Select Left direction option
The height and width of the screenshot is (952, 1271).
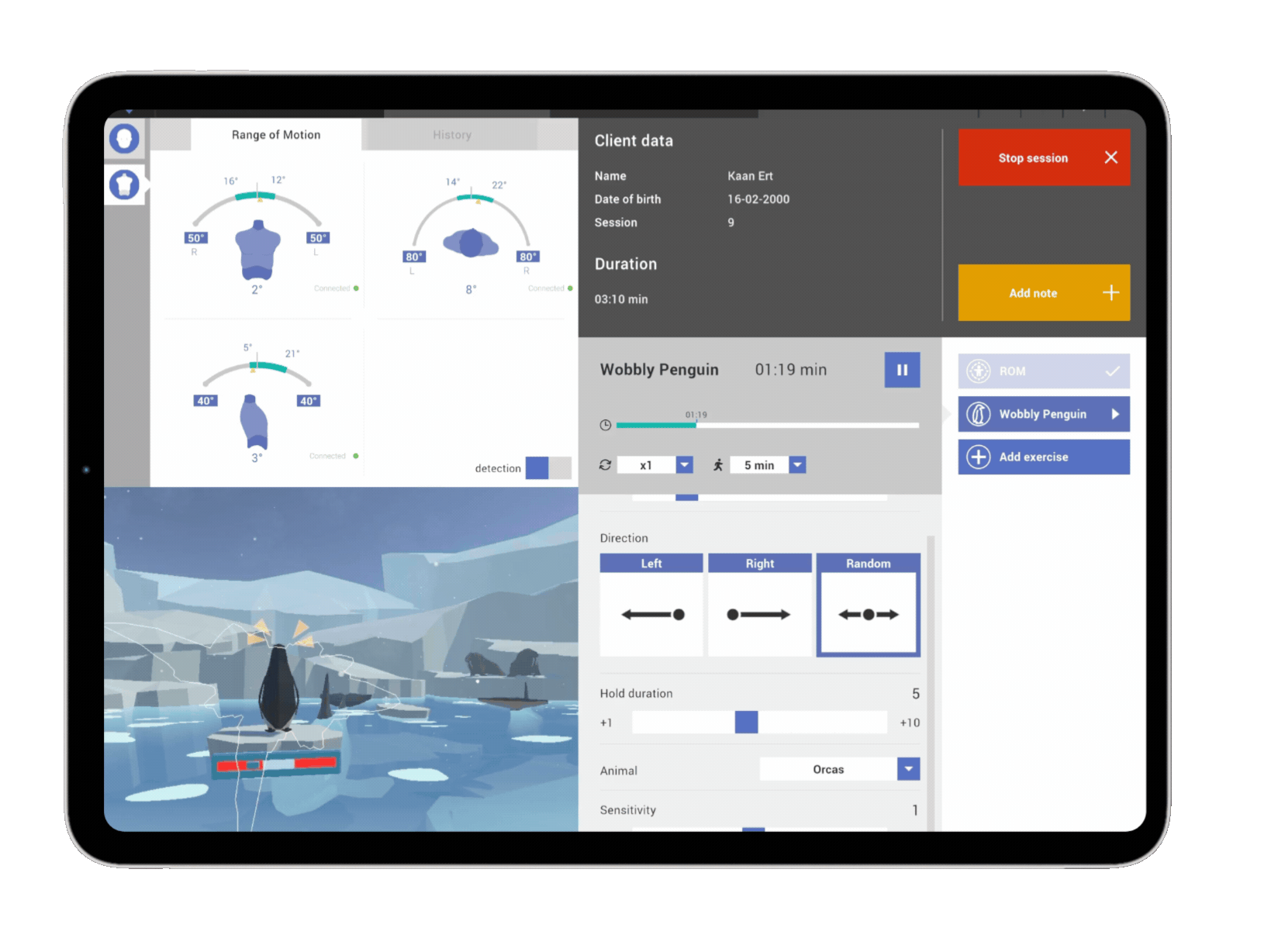click(x=651, y=605)
